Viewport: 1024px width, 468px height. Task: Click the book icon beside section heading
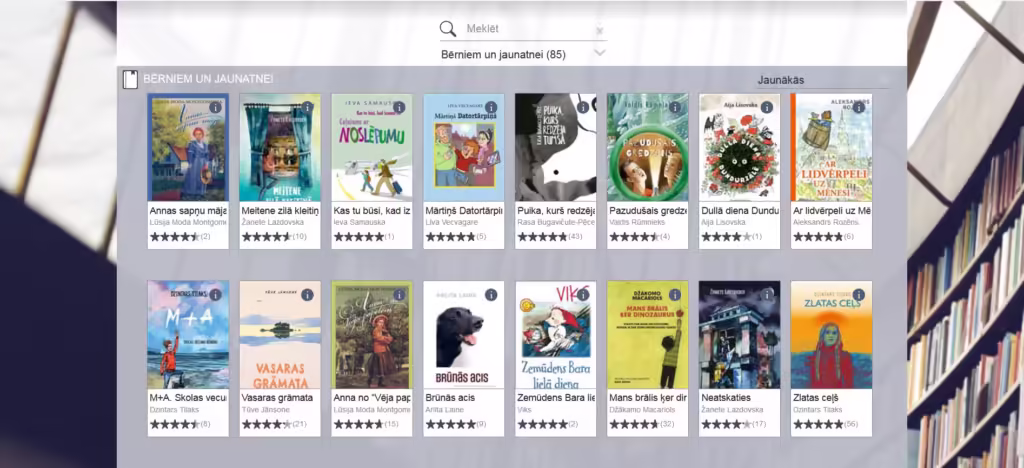click(x=131, y=79)
